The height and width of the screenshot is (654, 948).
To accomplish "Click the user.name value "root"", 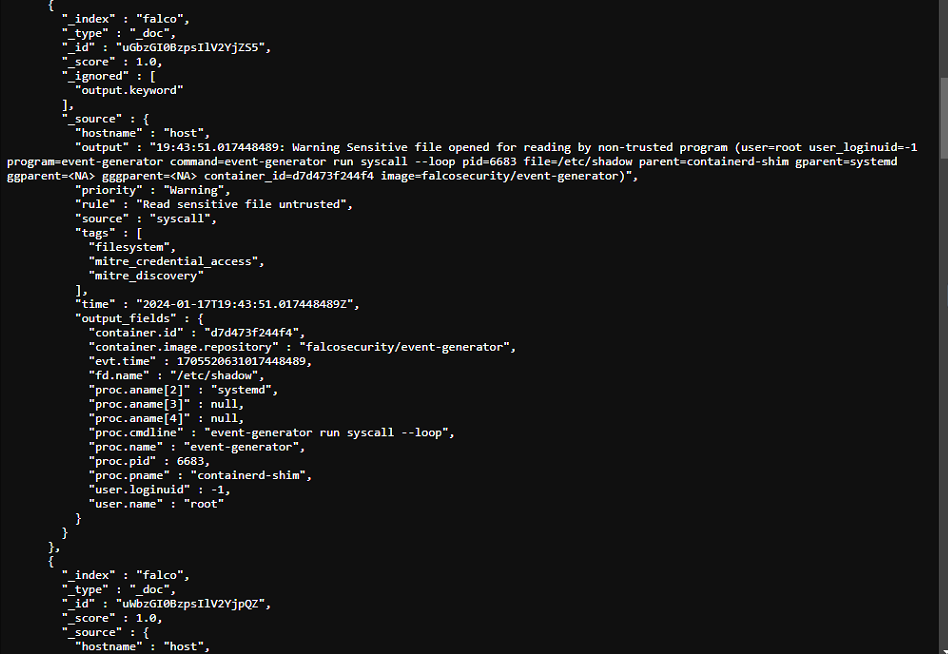I will click(204, 503).
